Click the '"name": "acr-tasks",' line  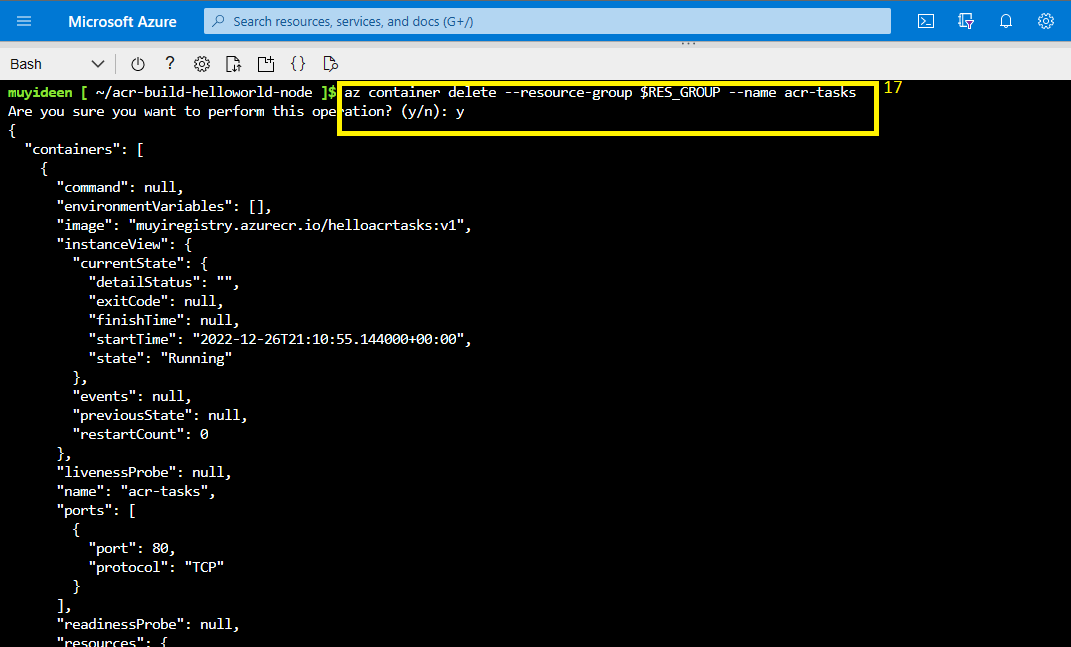tap(136, 491)
